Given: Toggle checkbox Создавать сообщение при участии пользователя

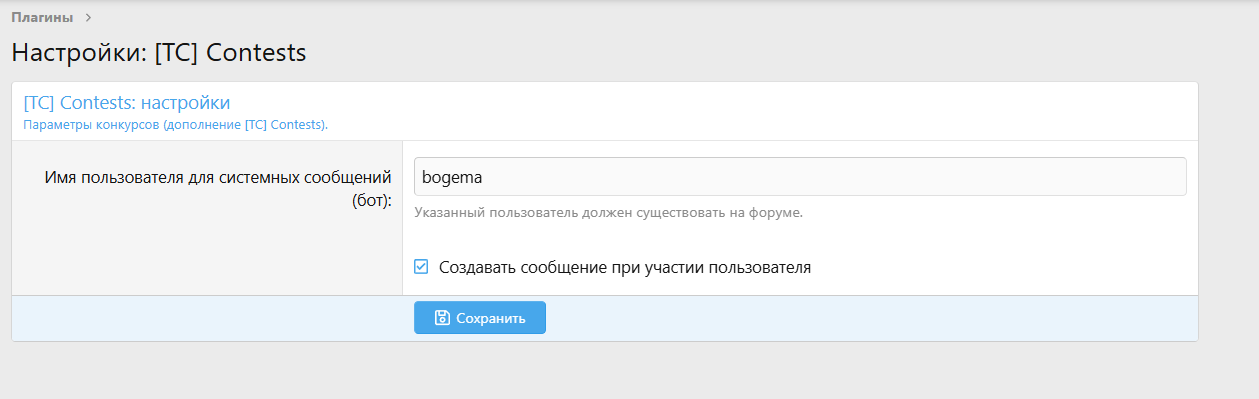Looking at the screenshot, I should (x=421, y=267).
